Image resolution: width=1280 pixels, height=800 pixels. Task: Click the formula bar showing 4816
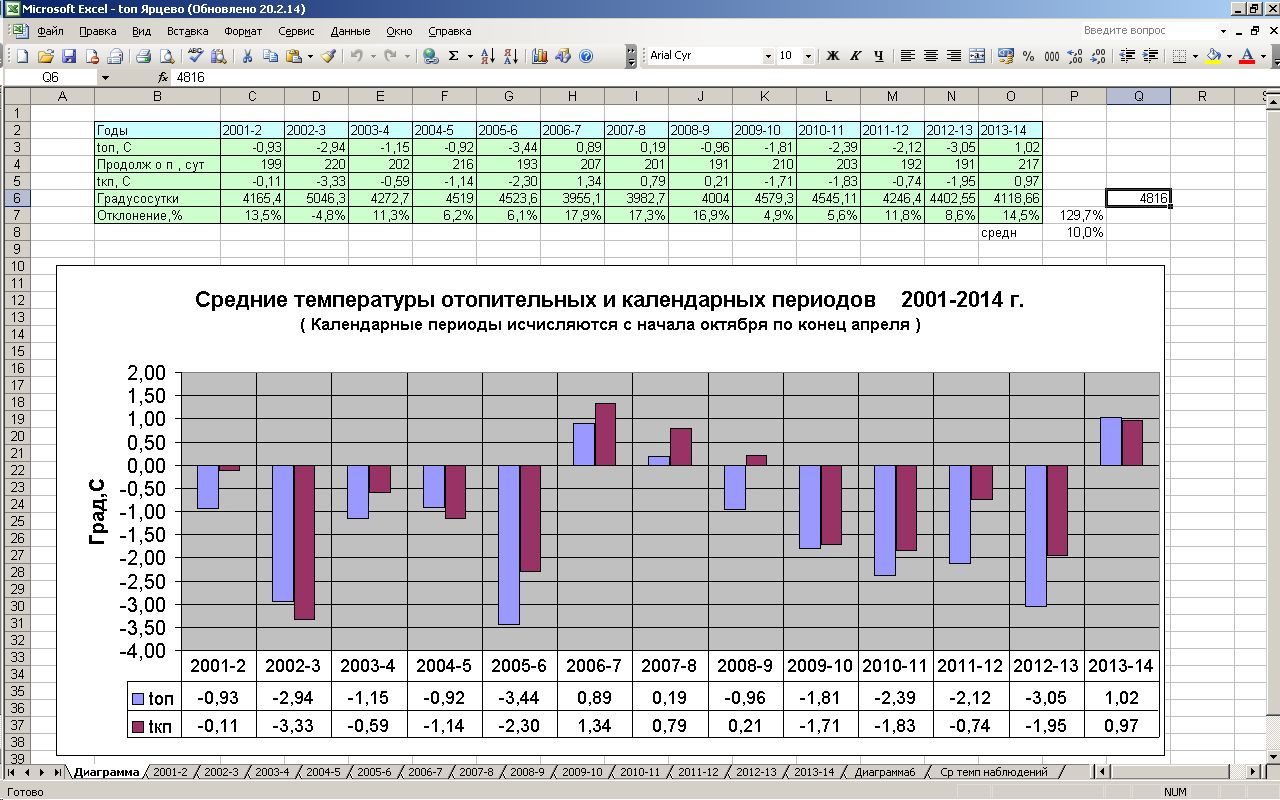tap(724, 77)
